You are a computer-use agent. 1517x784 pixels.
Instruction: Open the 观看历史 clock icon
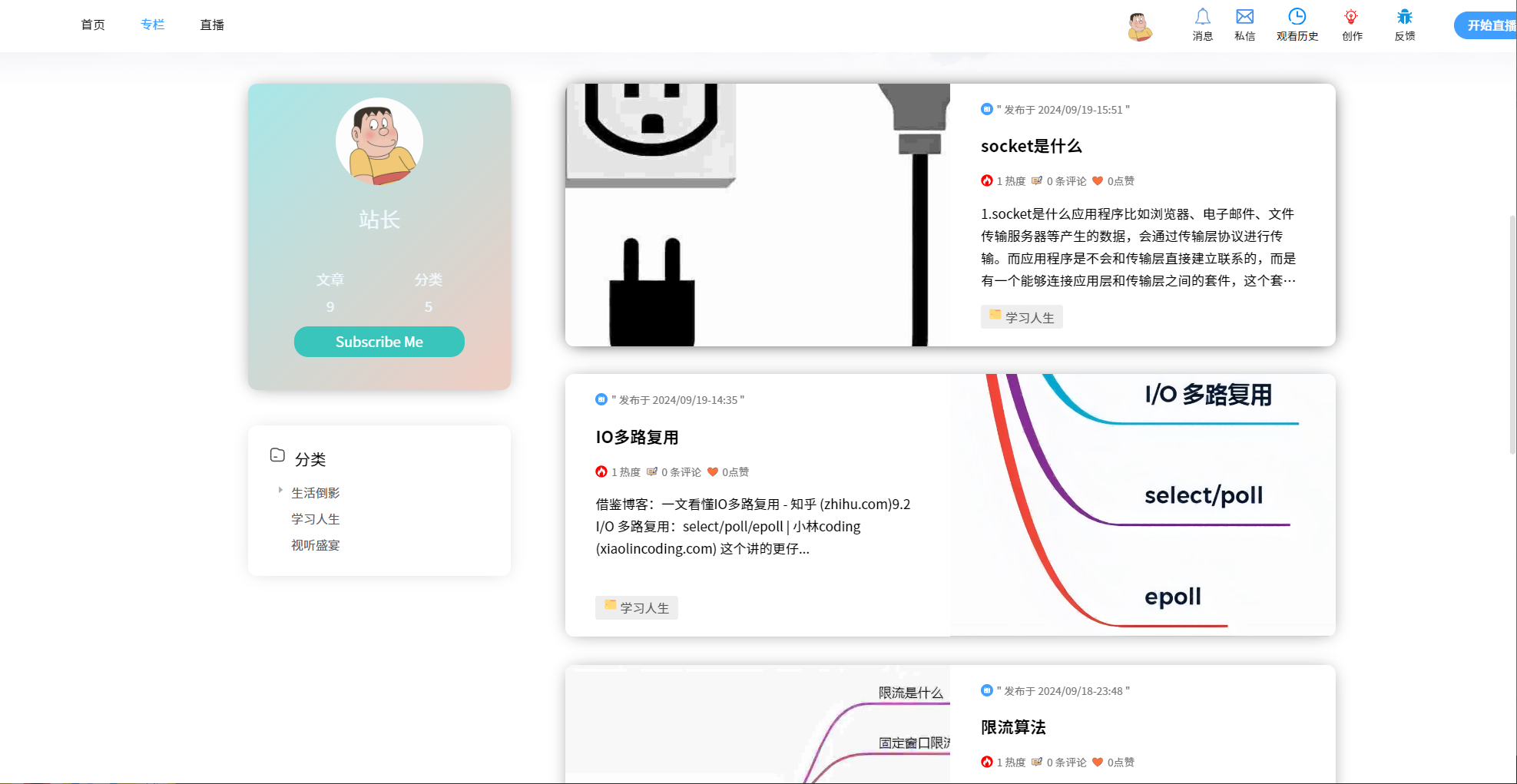[1297, 17]
